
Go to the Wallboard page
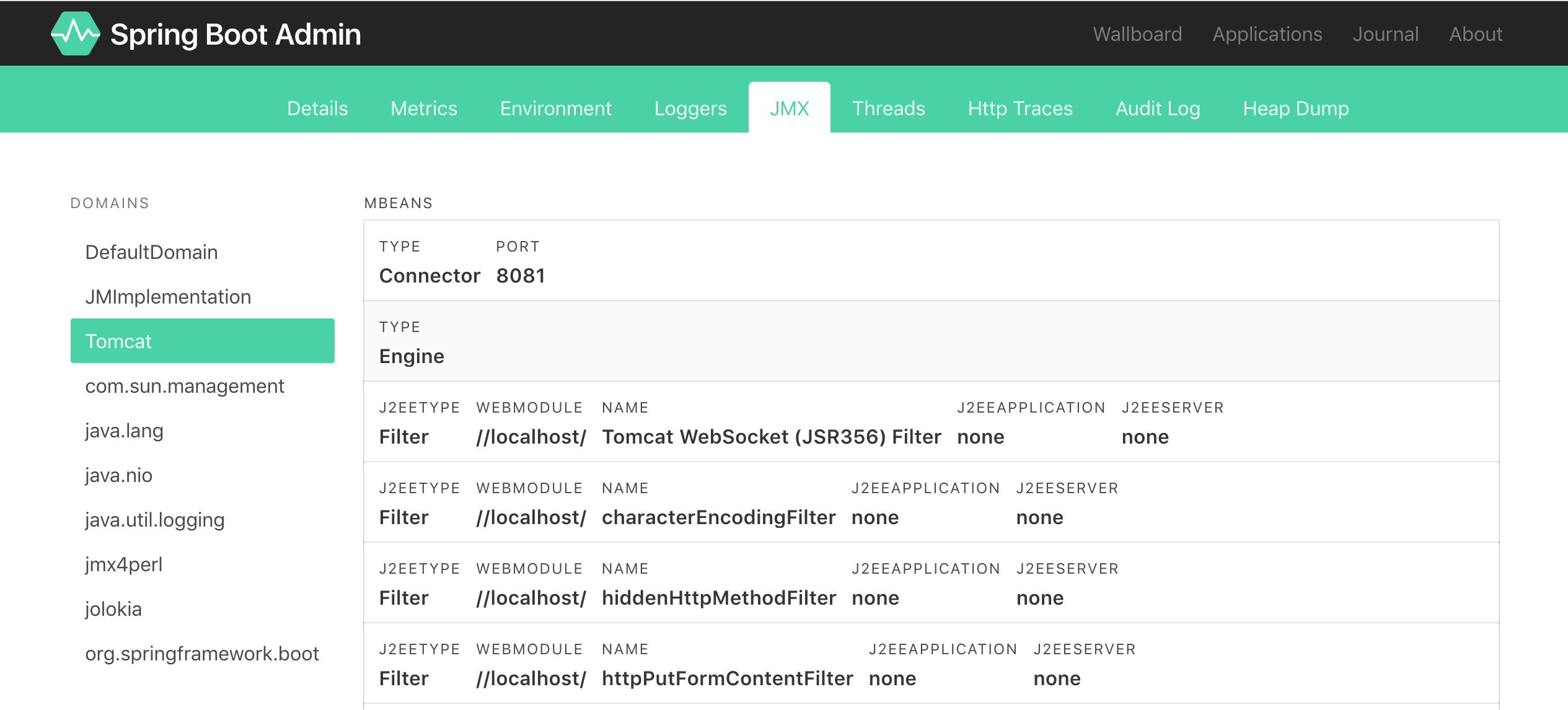[1137, 33]
